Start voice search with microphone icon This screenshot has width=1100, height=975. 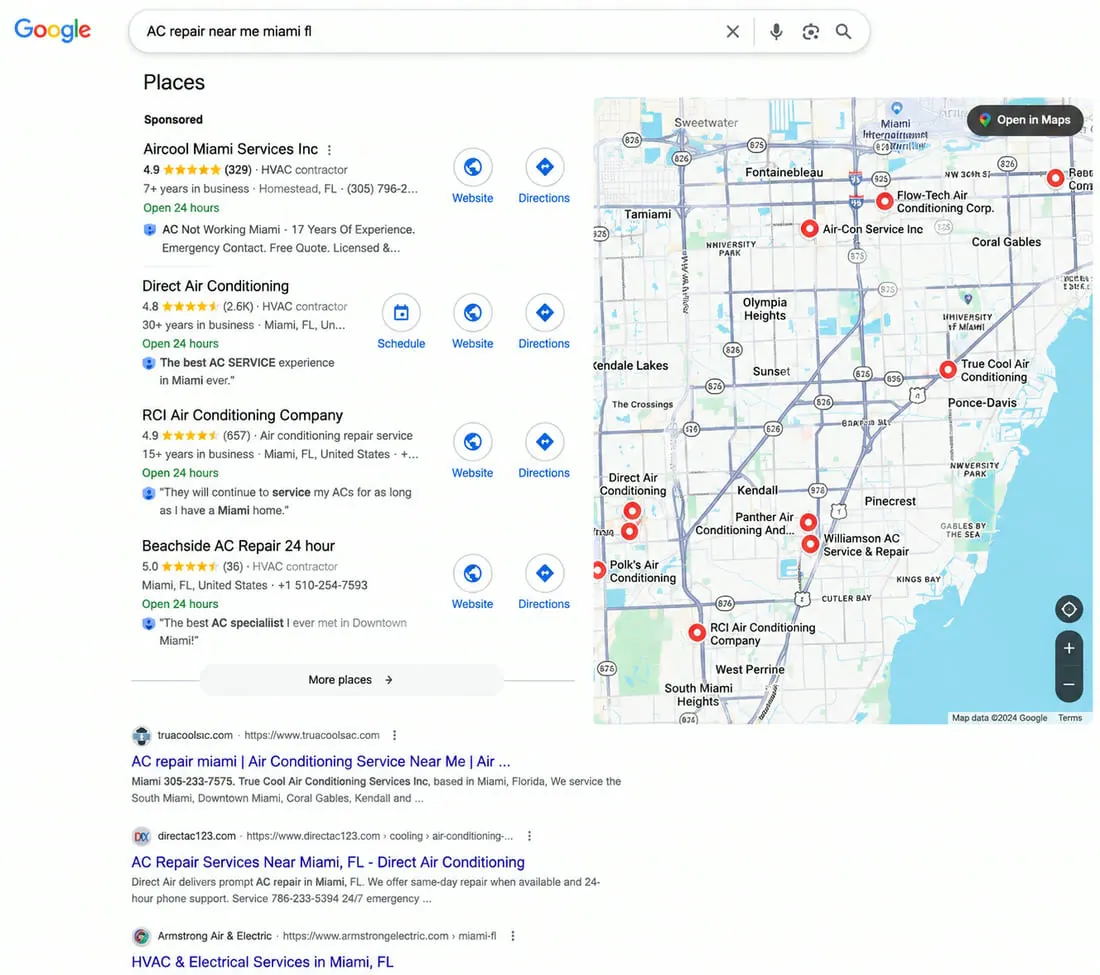click(776, 32)
